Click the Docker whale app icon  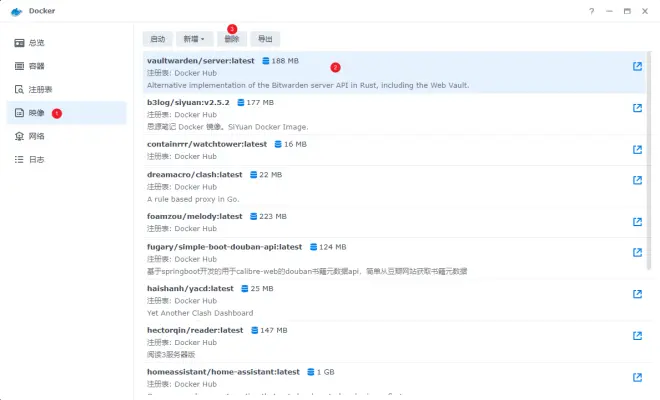[16, 11]
